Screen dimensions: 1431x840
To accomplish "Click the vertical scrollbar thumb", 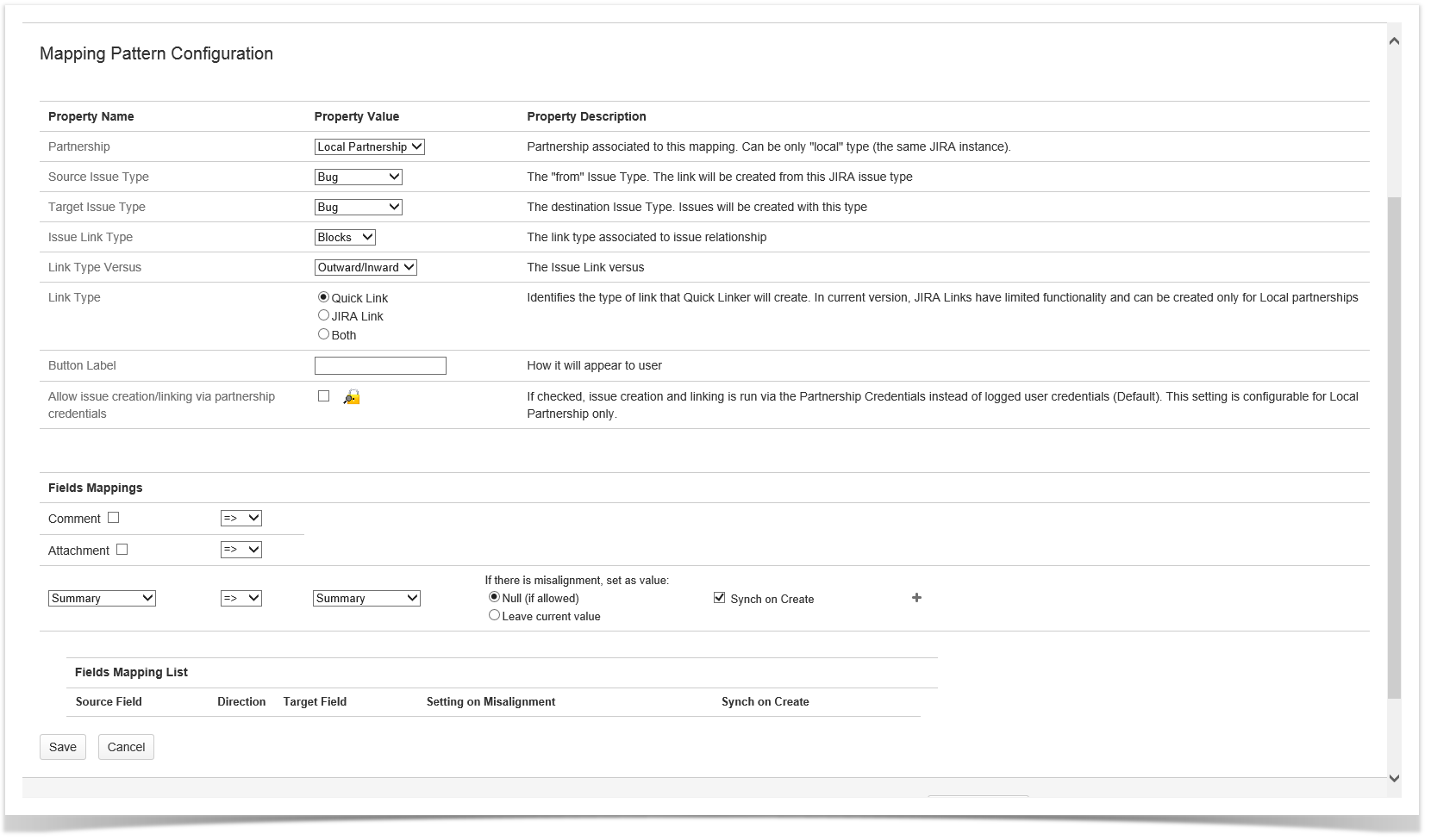I will [1394, 448].
